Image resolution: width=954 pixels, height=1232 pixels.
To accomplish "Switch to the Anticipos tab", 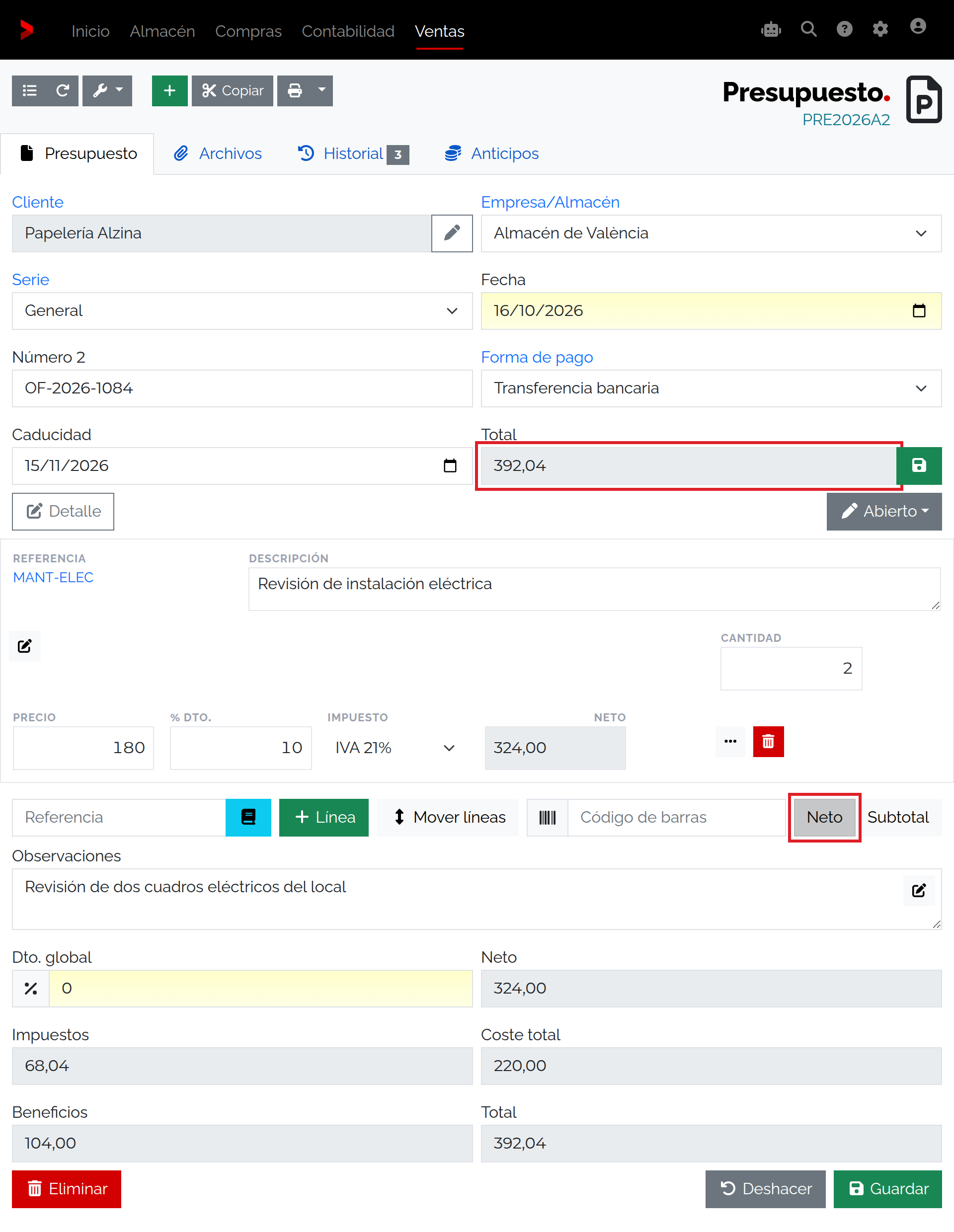I will tap(492, 154).
